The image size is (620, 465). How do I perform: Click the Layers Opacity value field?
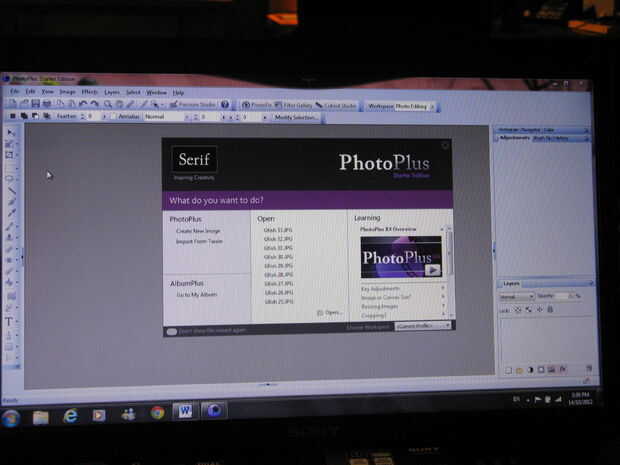coord(563,296)
